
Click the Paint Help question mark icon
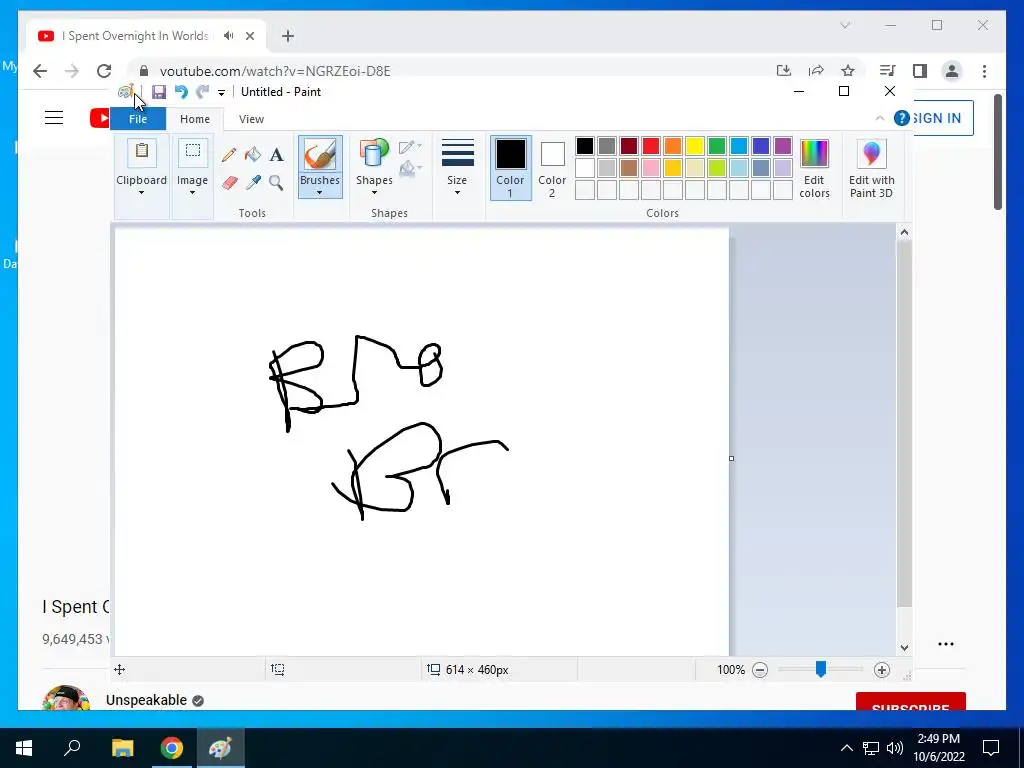(902, 118)
